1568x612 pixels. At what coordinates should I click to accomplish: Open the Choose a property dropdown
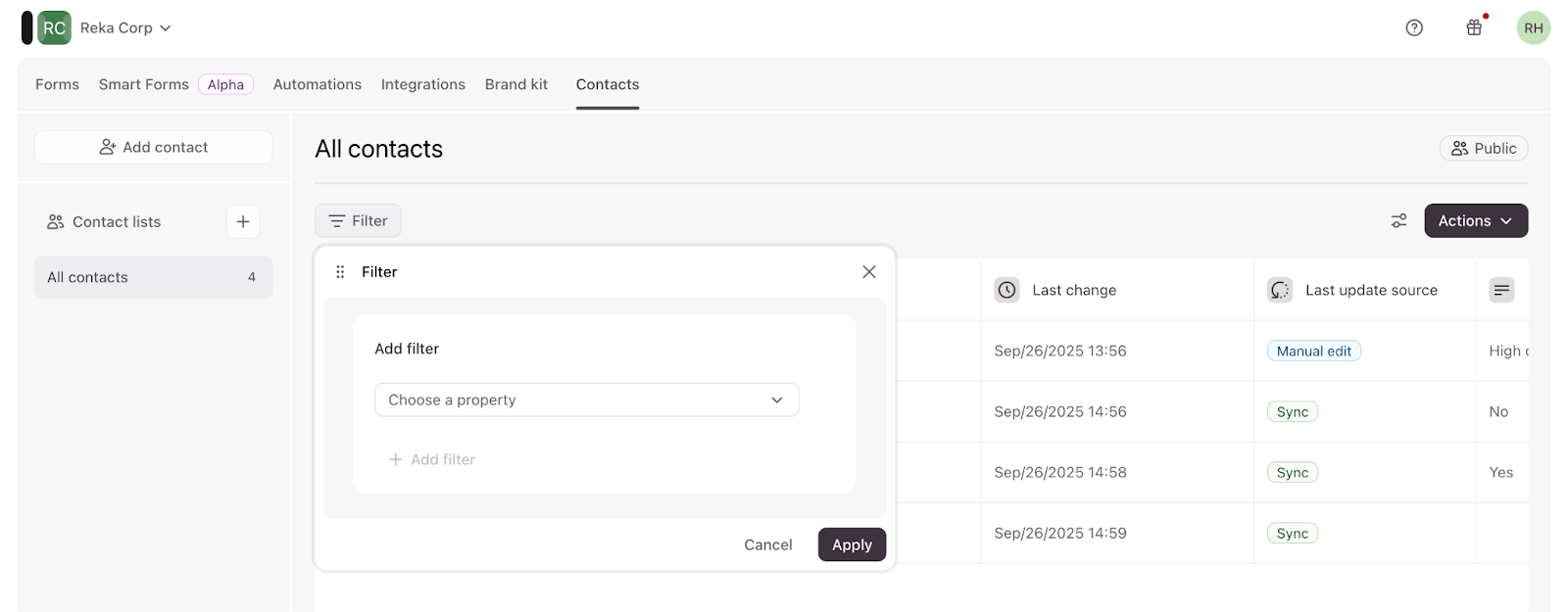[x=586, y=400]
